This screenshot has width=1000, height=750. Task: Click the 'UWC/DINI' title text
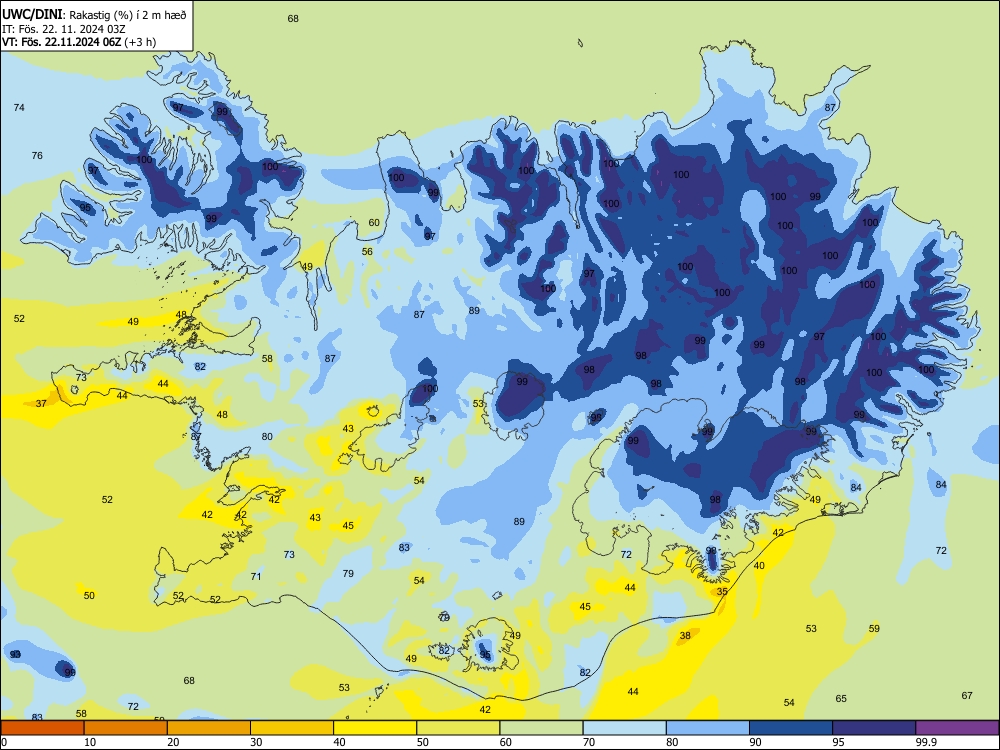(32, 14)
